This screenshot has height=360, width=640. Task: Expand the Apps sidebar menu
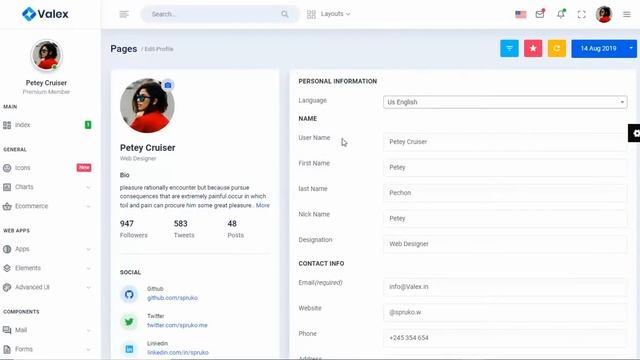click(x=47, y=249)
